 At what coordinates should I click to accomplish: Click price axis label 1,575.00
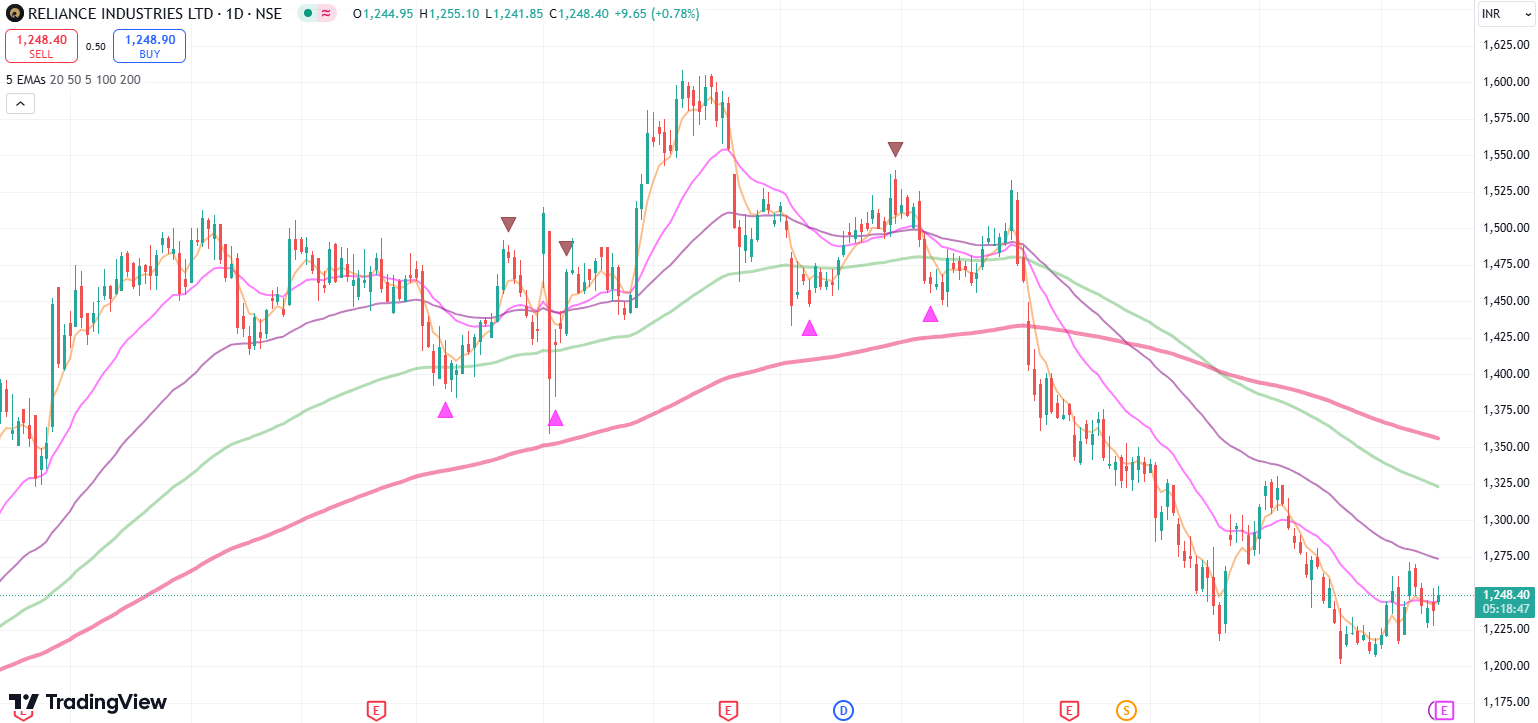pyautogui.click(x=1504, y=118)
